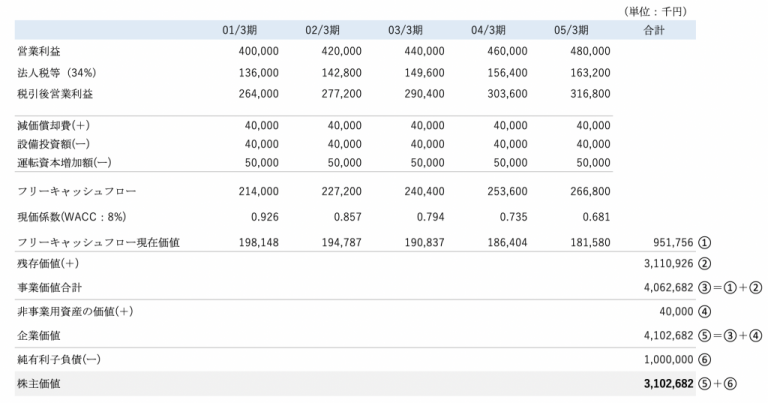Viewport: 768px width, 403px height.
Task: Click the circled ① marker
Action: point(704,242)
